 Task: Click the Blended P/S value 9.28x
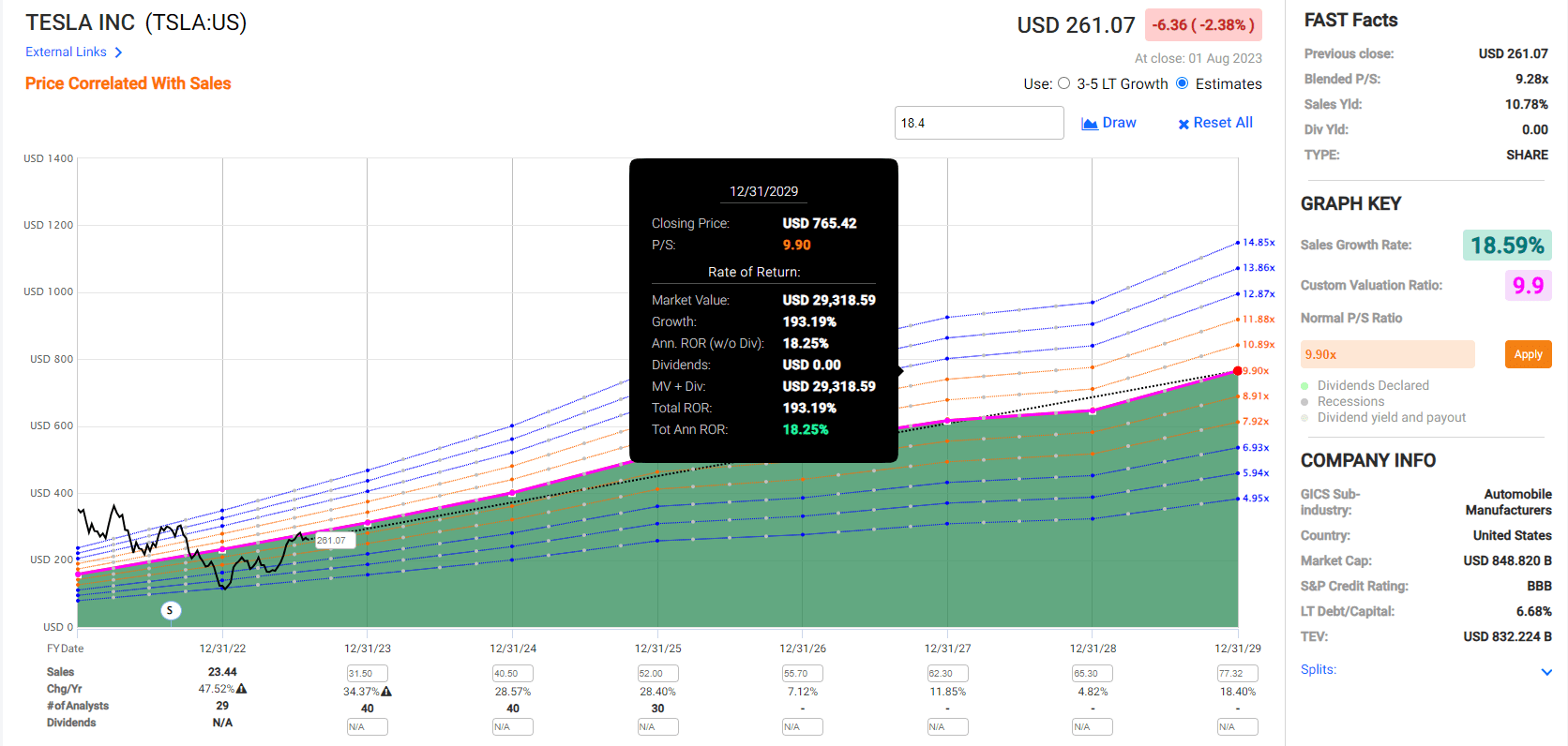pos(1531,79)
